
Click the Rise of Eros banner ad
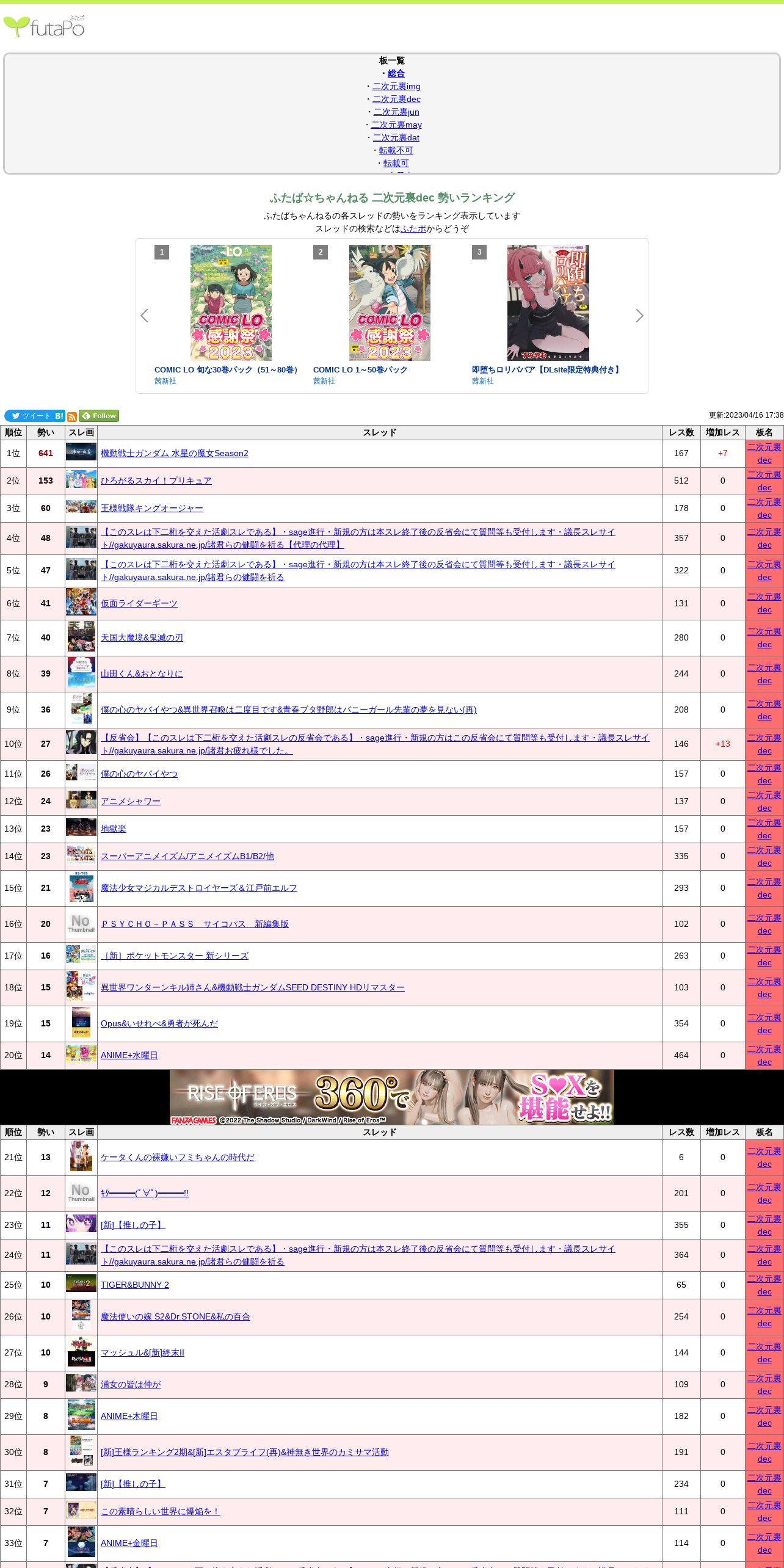coord(392,1097)
